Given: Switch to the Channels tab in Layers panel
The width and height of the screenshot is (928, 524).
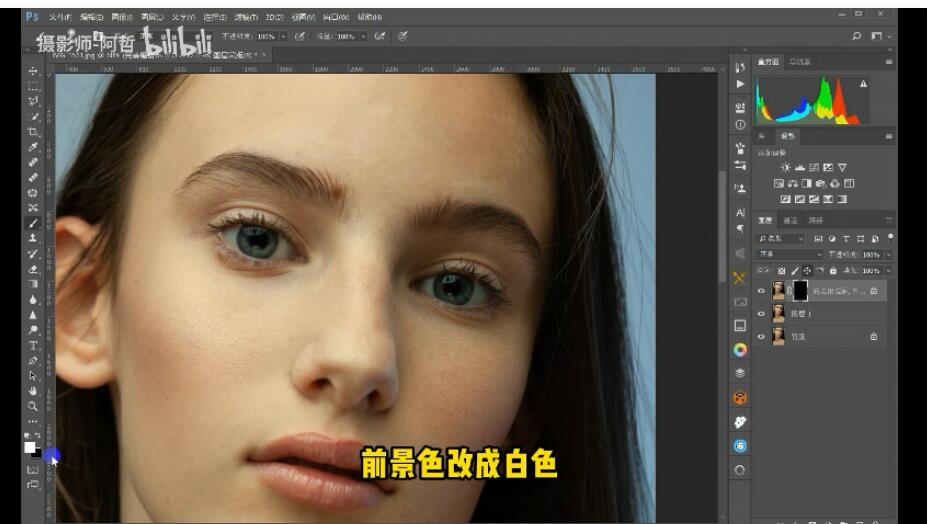Looking at the screenshot, I should tap(790, 220).
